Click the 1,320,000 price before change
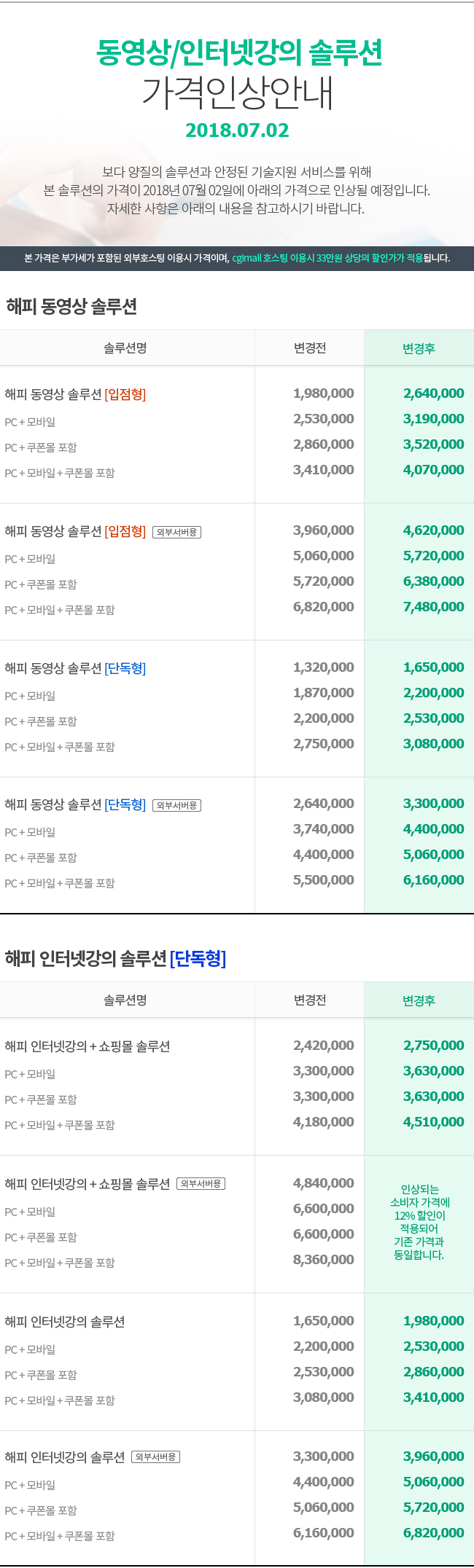 pyautogui.click(x=324, y=667)
